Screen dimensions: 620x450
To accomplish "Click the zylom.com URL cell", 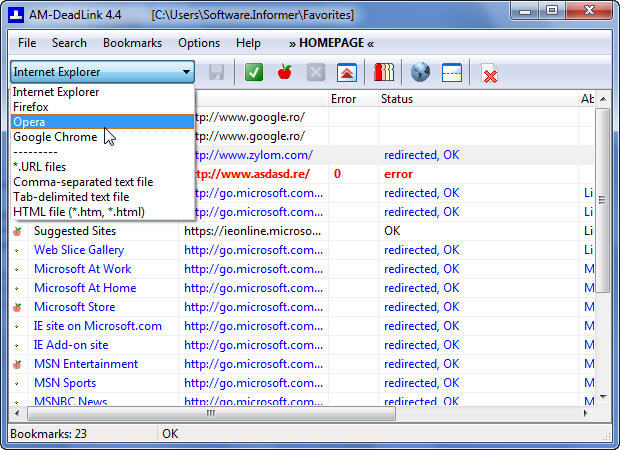I will pyautogui.click(x=253, y=155).
